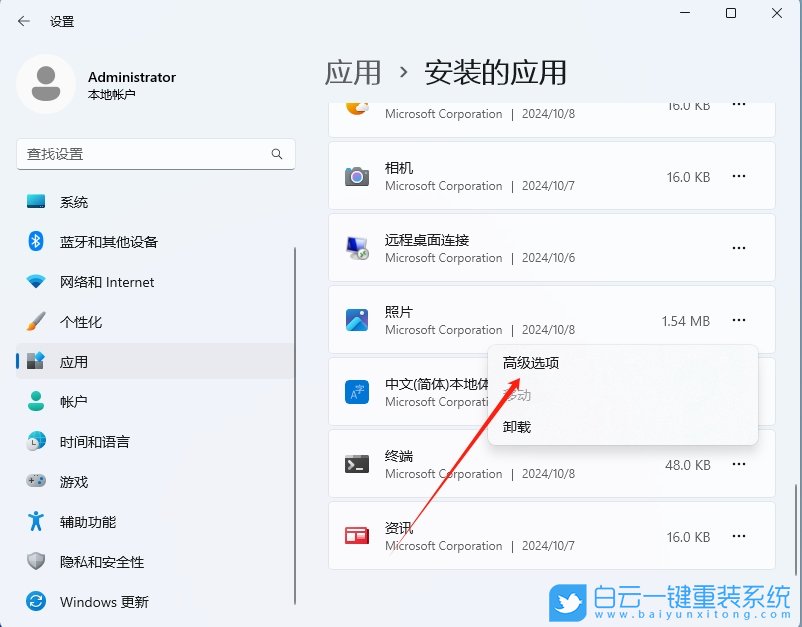The image size is (802, 627).
Task: Click the back arrow button
Action: coord(22,20)
